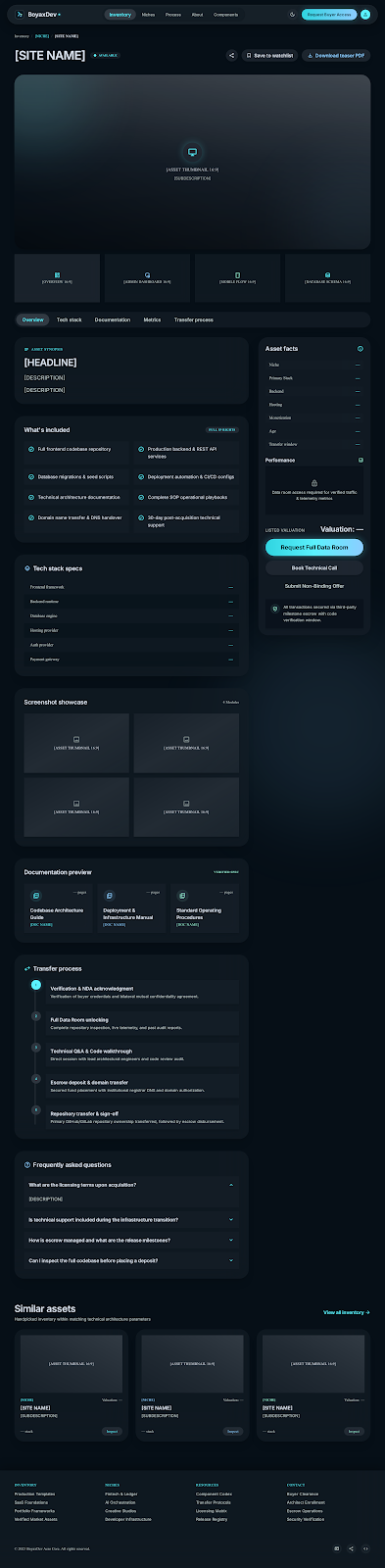
Task: Switch to the Transfer process tab
Action: click(x=194, y=319)
